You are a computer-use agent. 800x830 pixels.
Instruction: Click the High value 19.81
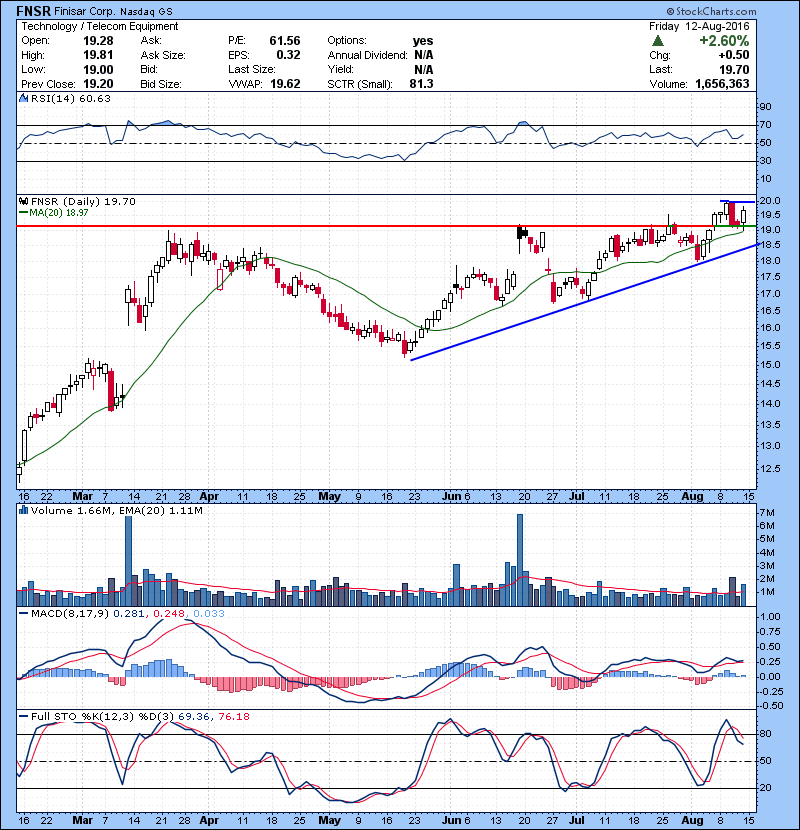(x=98, y=55)
